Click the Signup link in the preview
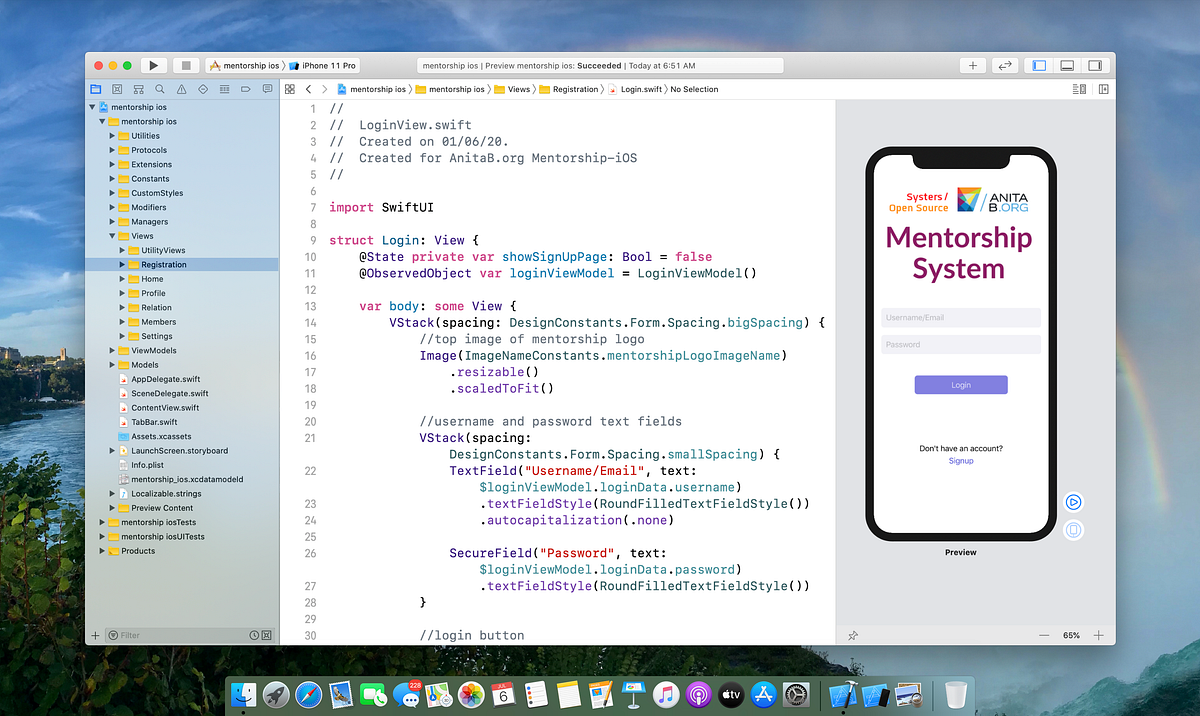Viewport: 1200px width, 716px height. click(960, 461)
